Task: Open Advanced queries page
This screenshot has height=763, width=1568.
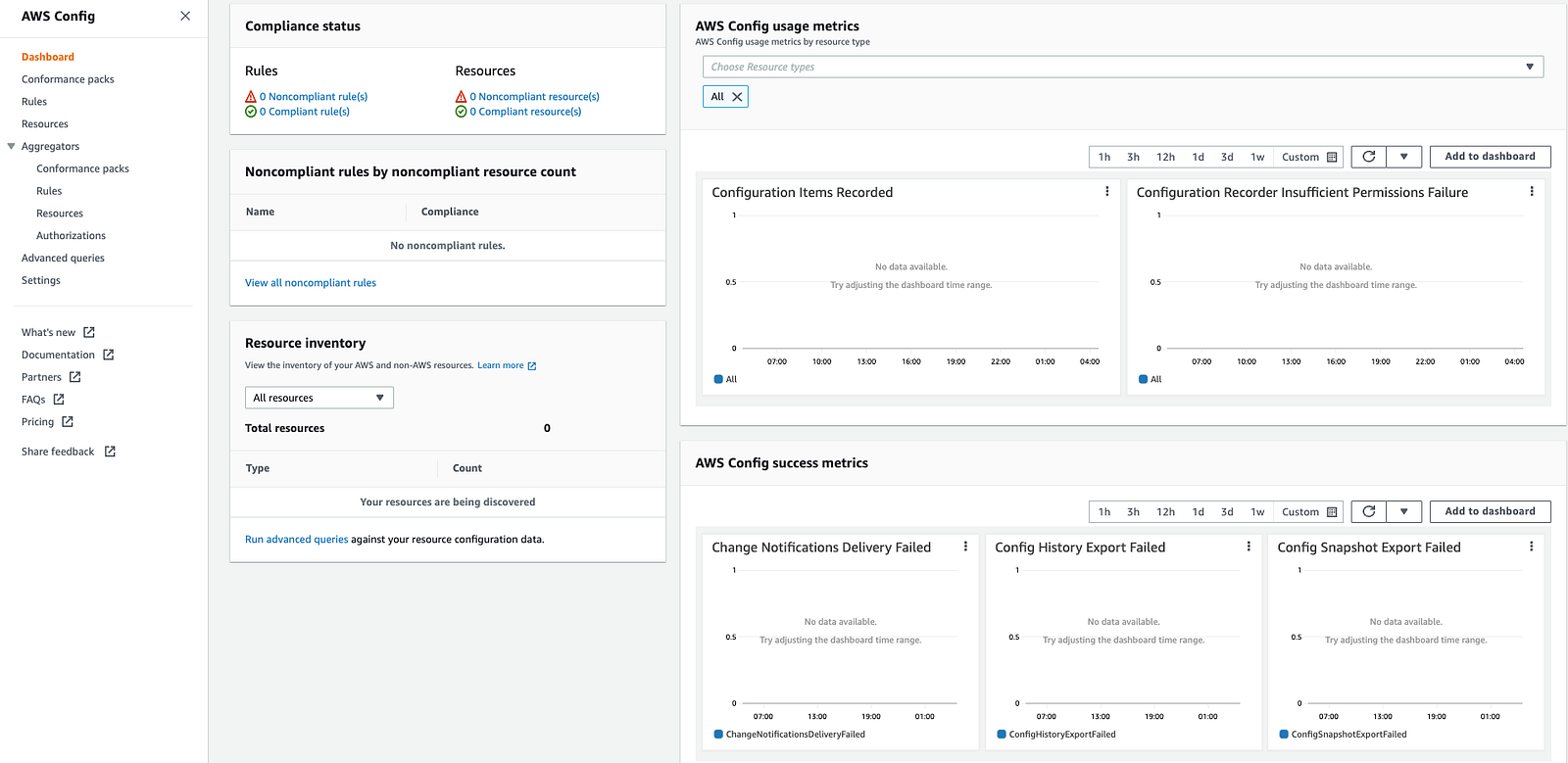Action: (x=63, y=259)
